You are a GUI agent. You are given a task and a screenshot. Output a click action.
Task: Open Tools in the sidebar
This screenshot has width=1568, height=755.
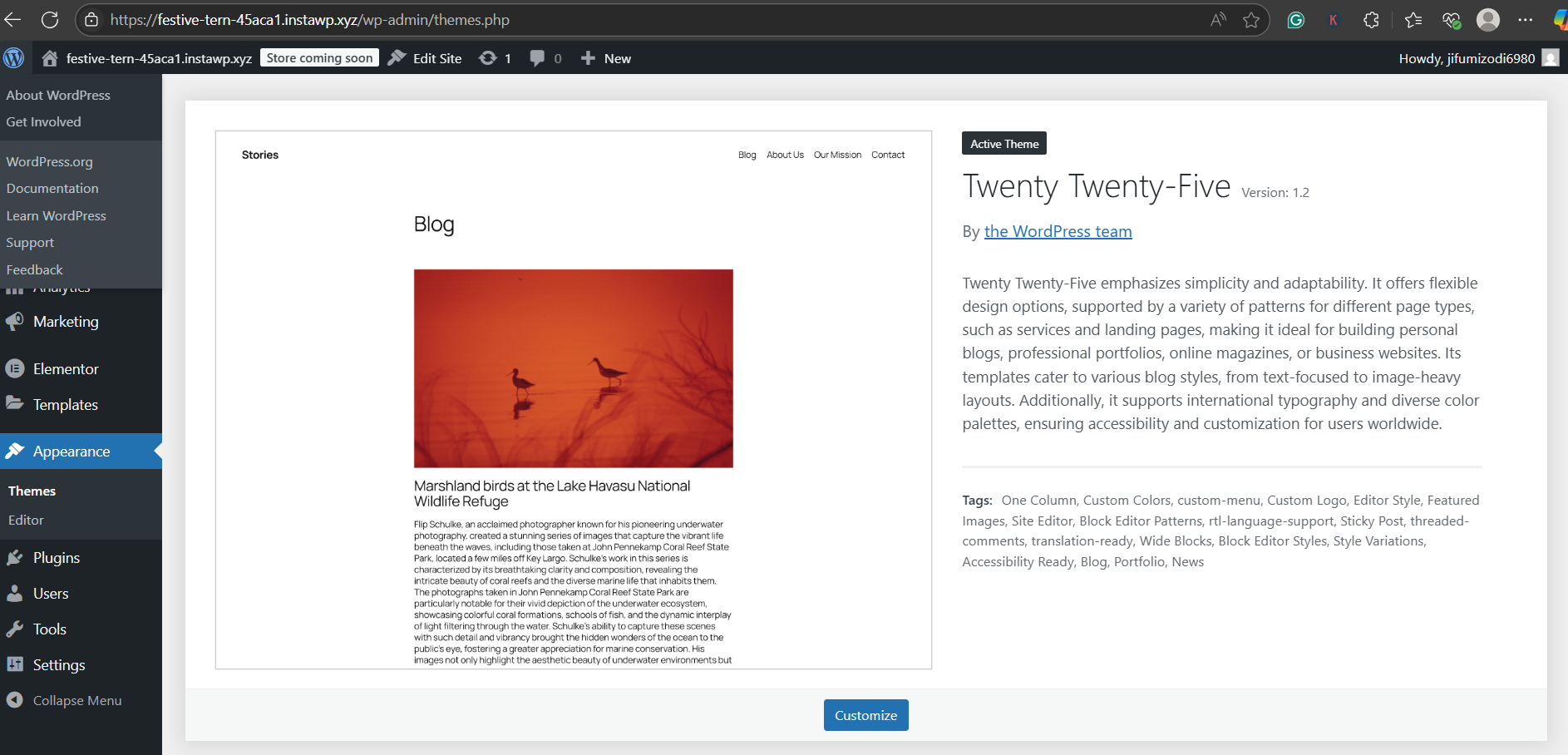50,629
